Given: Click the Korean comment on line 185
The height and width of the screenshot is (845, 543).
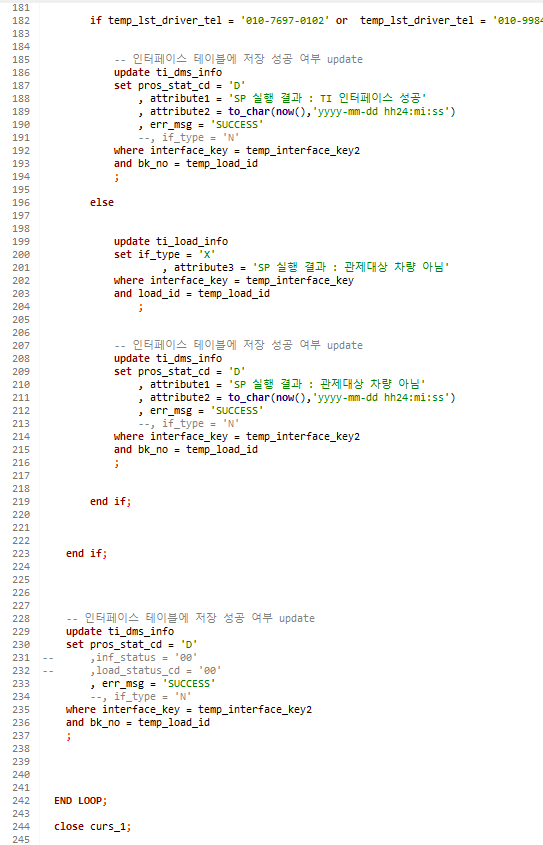Looking at the screenshot, I should point(239,59).
